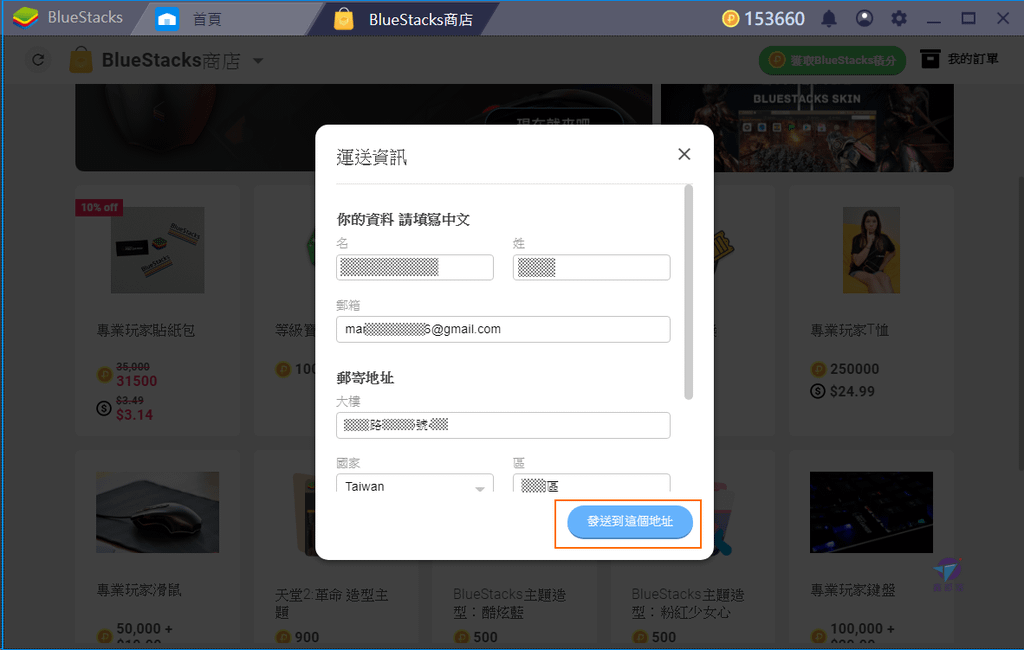Click the coin icon beside 31500
Viewport: 1024px width, 650px height.
point(104,375)
